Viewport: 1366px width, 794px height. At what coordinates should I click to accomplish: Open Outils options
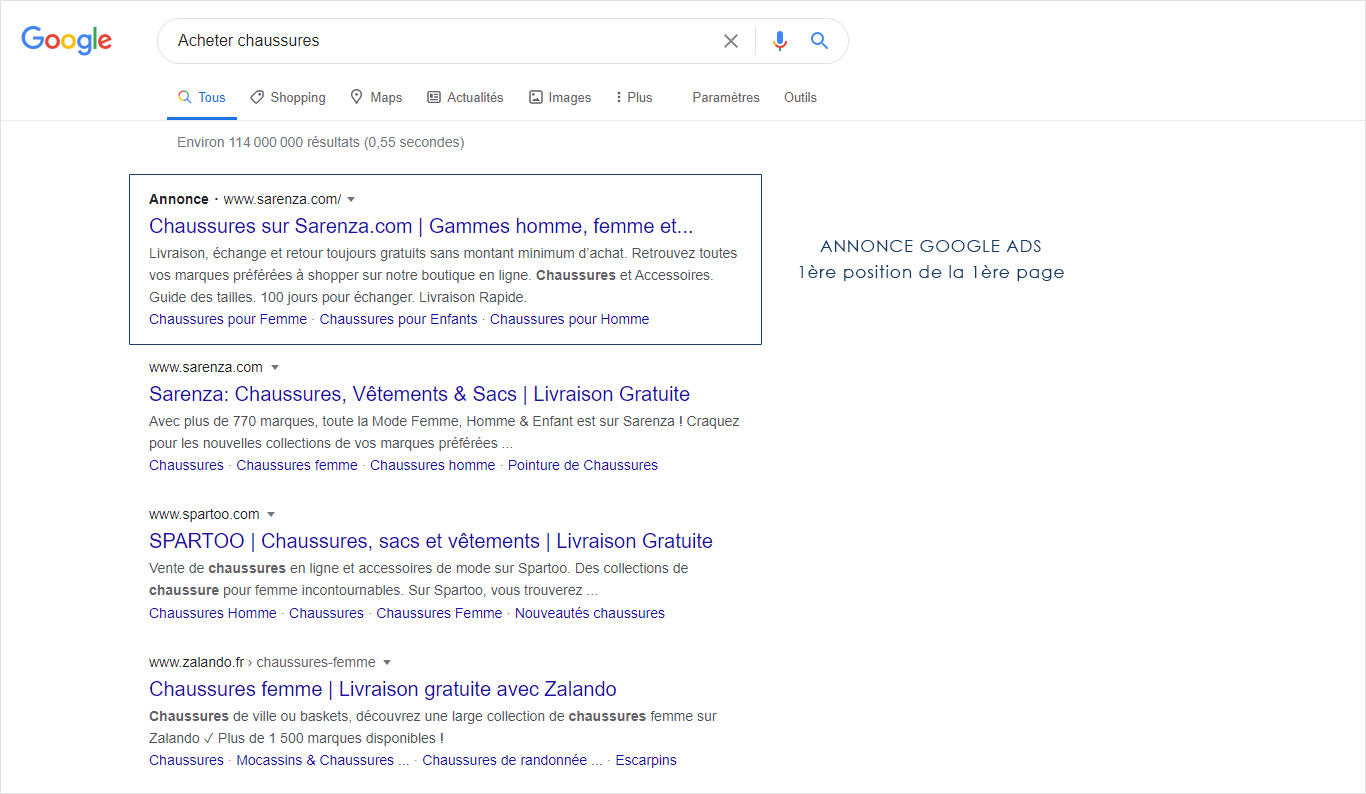tap(800, 97)
